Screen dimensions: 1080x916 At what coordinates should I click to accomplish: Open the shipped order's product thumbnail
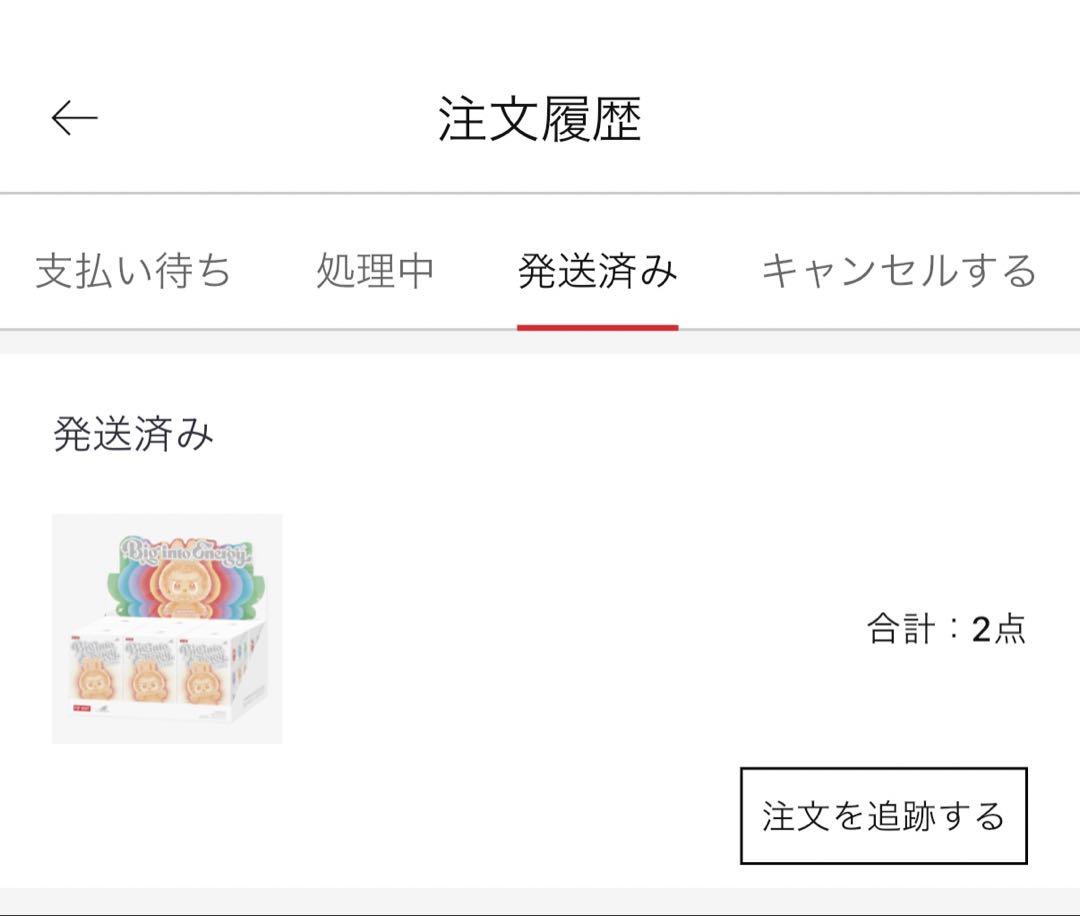[x=167, y=628]
